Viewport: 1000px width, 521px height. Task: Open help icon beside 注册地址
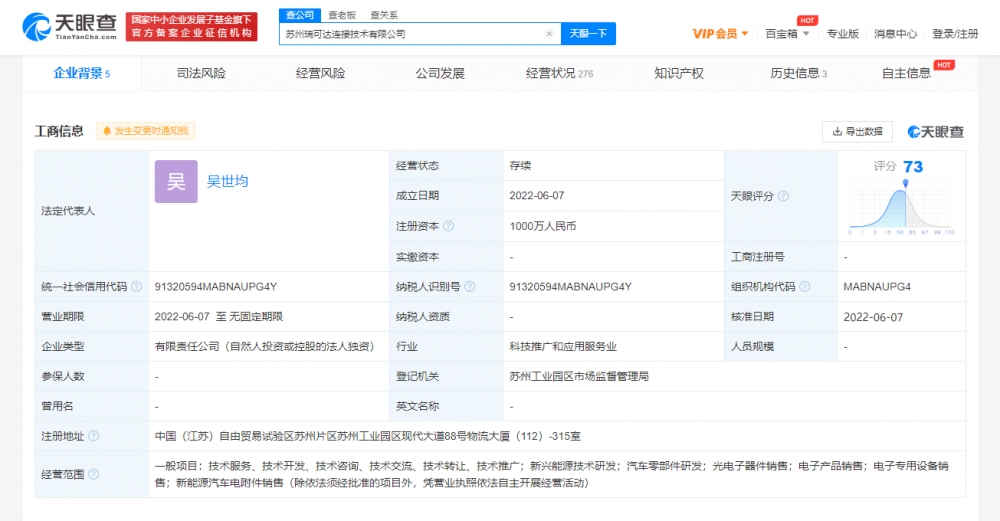coord(94,436)
